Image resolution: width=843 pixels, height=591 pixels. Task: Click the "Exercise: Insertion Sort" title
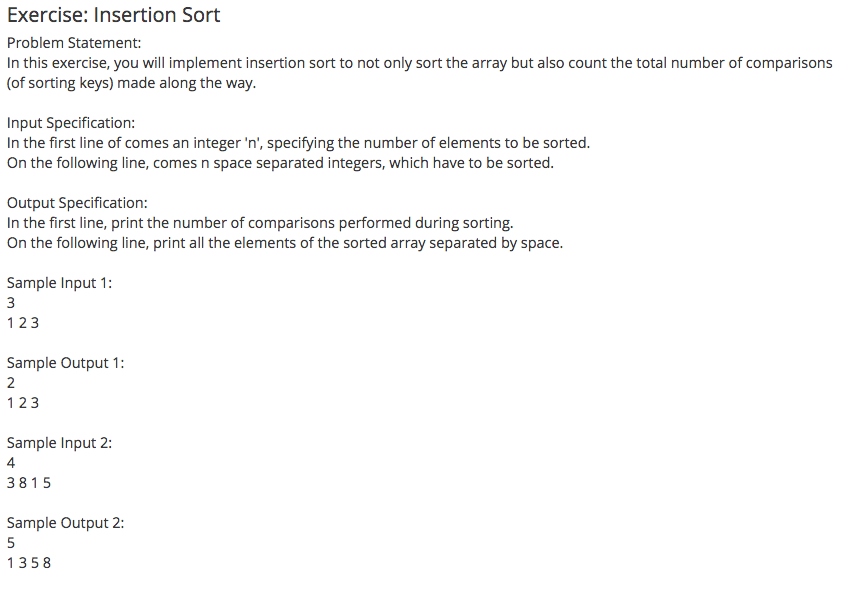[x=114, y=15]
